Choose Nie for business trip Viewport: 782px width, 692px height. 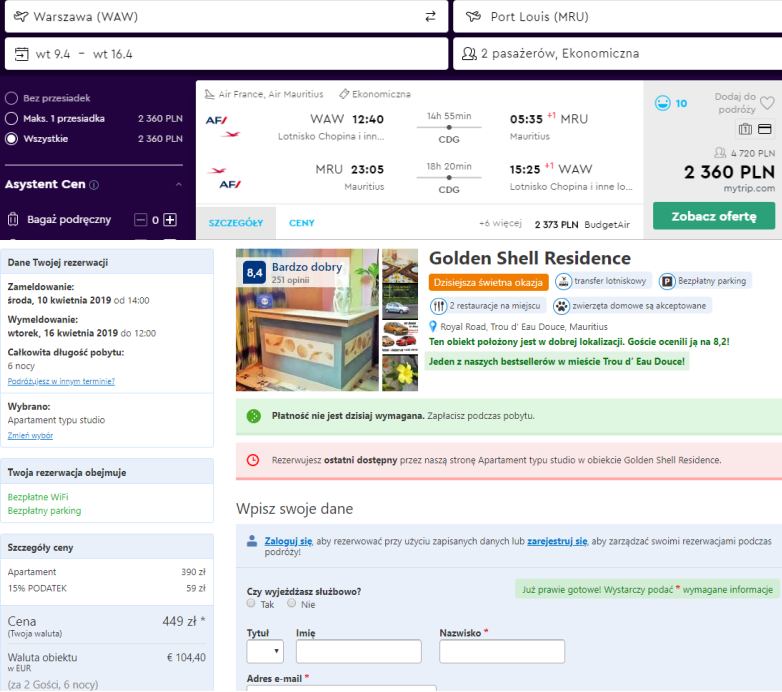(292, 603)
